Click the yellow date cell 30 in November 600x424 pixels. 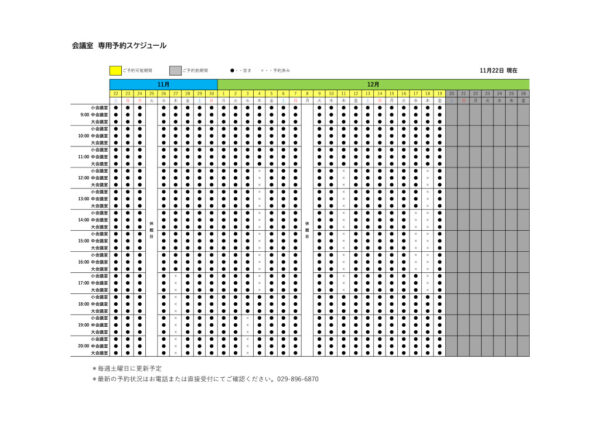pos(212,94)
